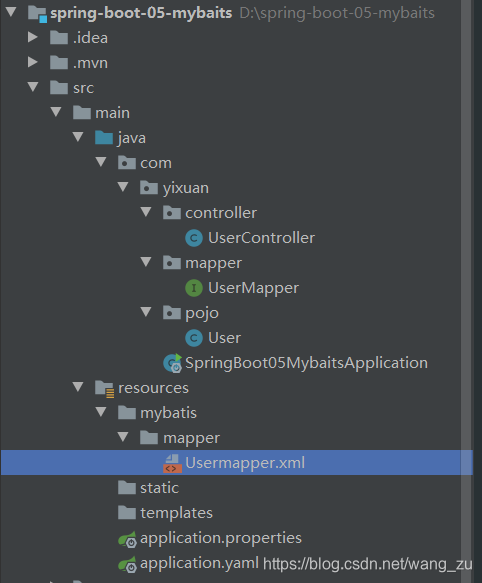Click the static folder icon
Screen dimensions: 482x583
(x=127, y=487)
